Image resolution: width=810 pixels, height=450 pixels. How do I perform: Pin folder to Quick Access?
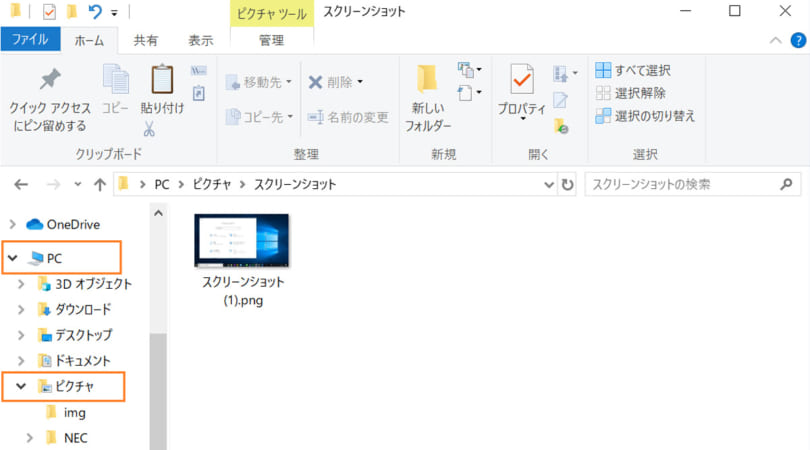50,99
